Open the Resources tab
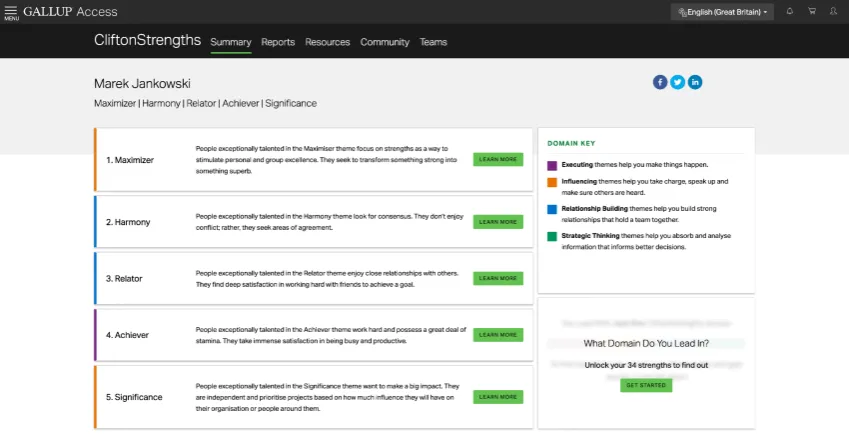The height and width of the screenshot is (438, 849). click(x=328, y=42)
